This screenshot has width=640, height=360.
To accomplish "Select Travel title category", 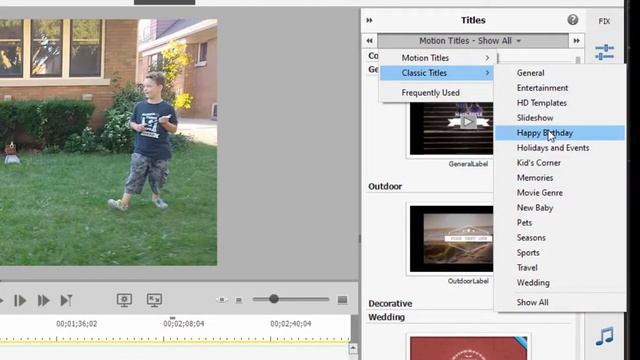I will click(x=560, y=268).
